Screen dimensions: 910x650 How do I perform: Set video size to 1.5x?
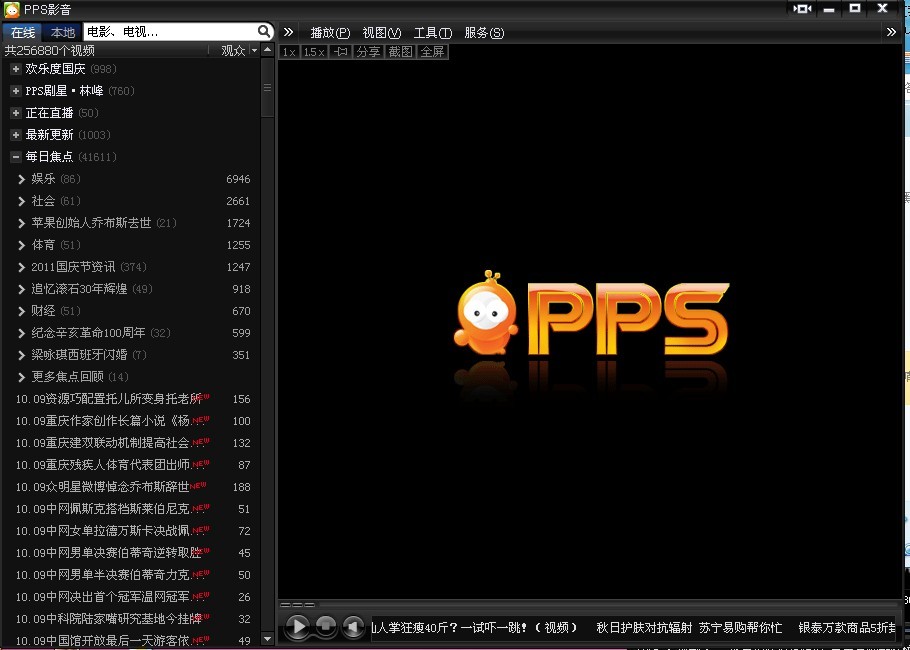point(314,51)
